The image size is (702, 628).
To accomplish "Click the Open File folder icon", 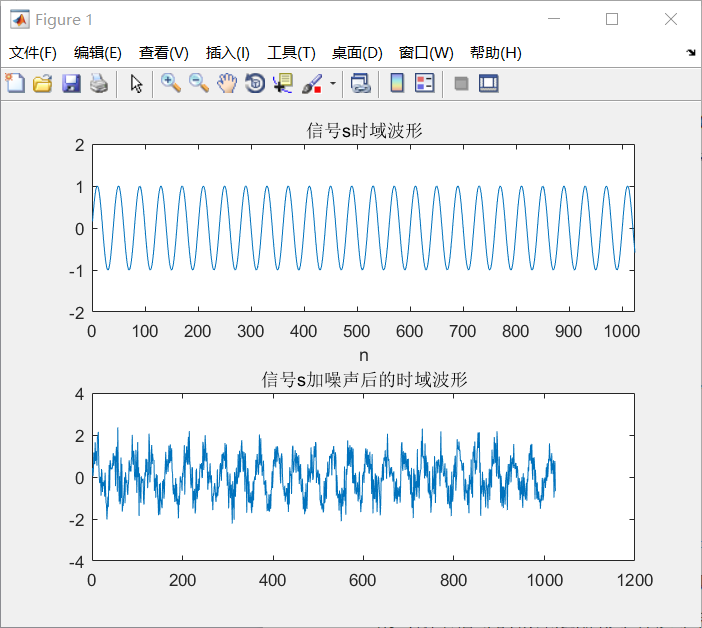I will 42,84.
